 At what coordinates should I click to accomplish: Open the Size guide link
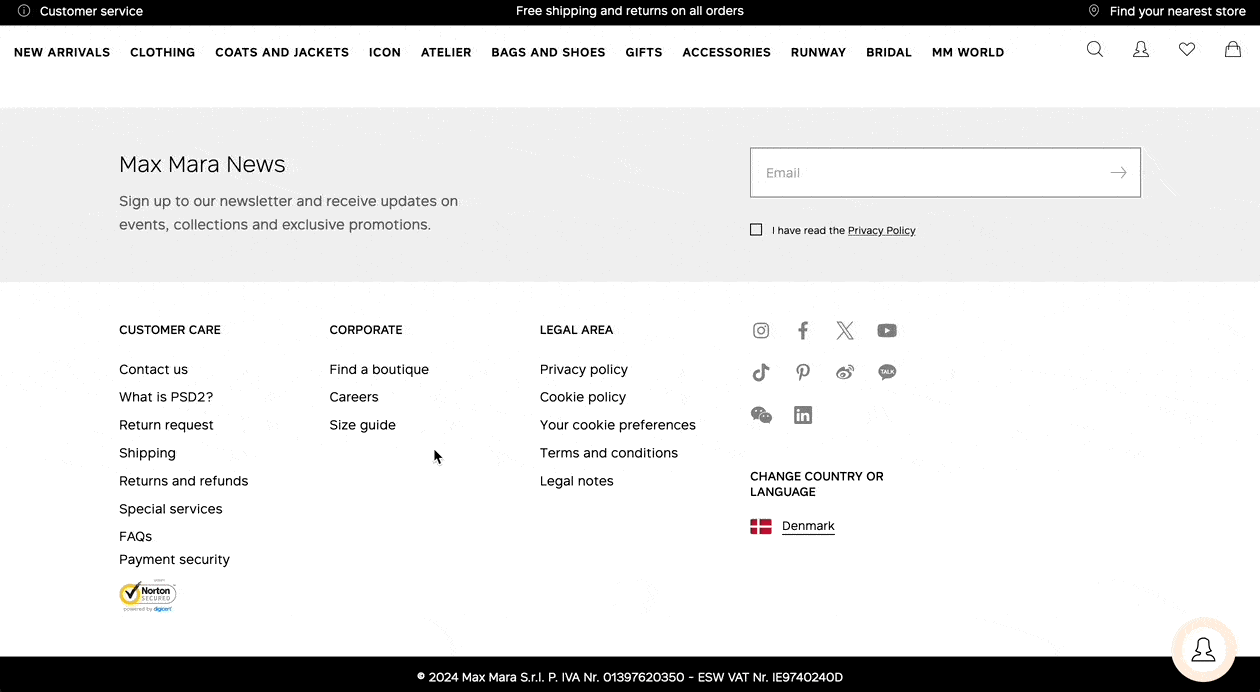click(x=362, y=424)
